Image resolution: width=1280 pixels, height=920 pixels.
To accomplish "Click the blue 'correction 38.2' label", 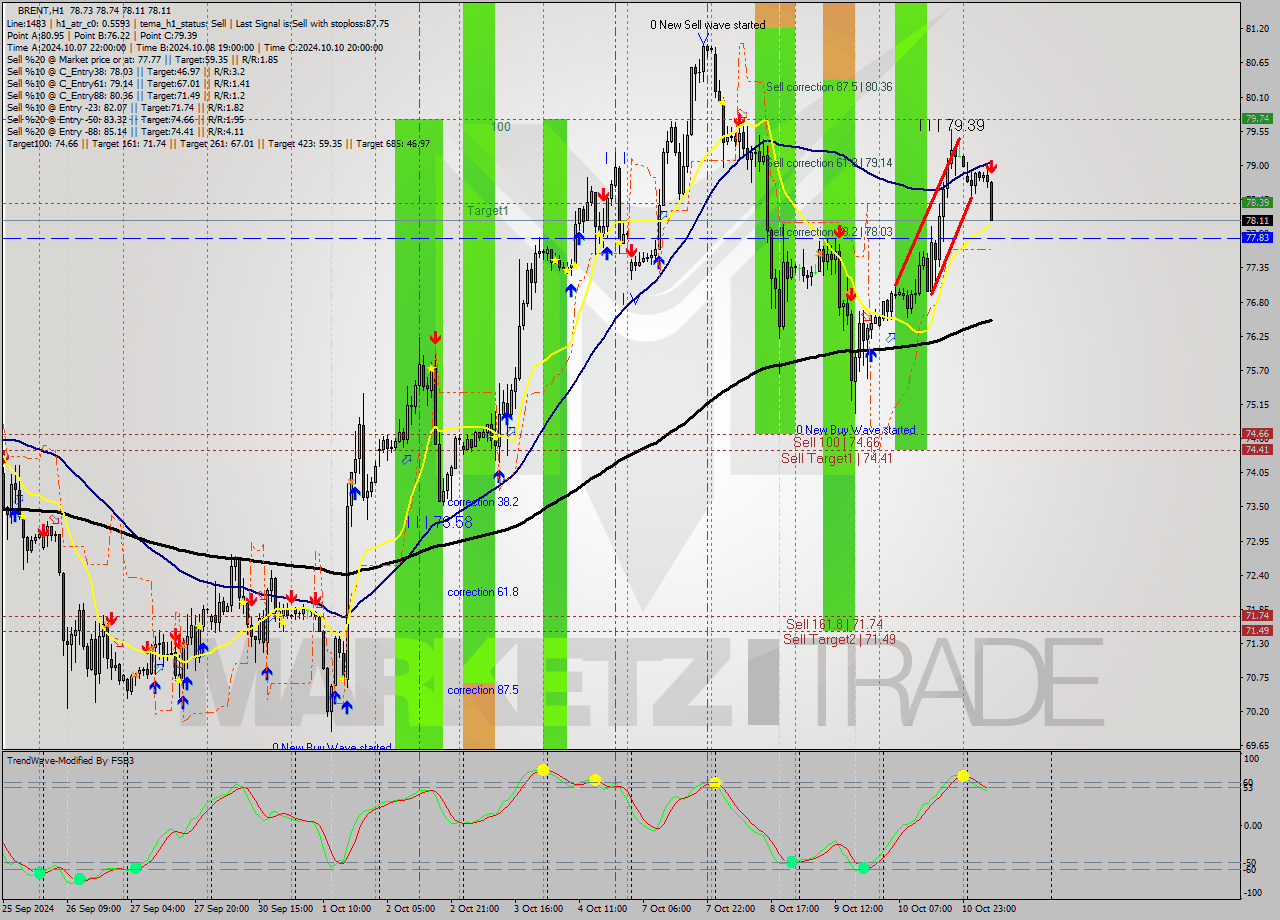I will [483, 502].
